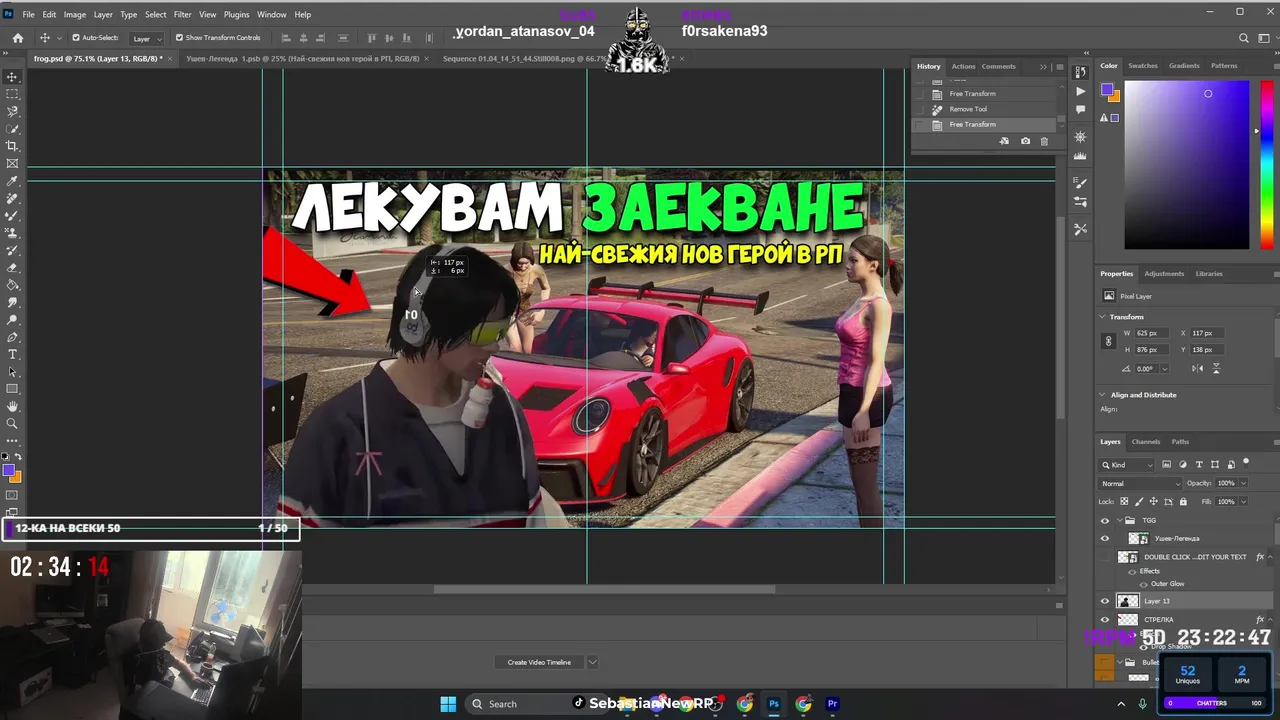This screenshot has height=720, width=1280.
Task: Switch to Ушев-Легенда 1.psb document tab
Action: [x=302, y=58]
